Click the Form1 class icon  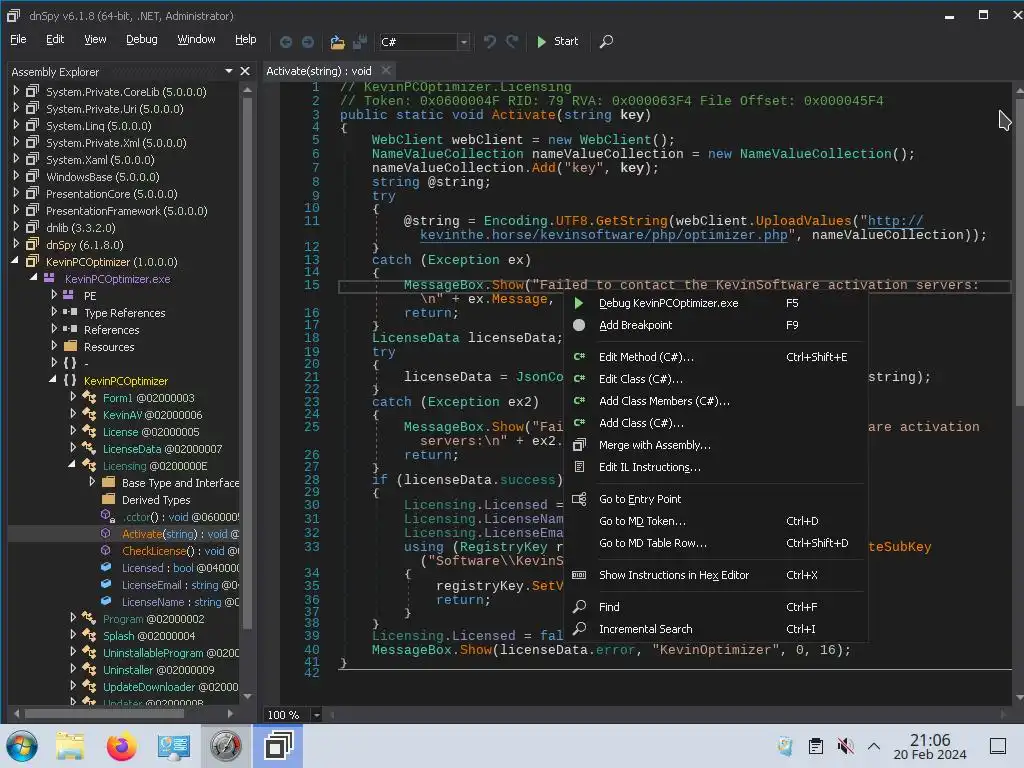[x=89, y=397]
